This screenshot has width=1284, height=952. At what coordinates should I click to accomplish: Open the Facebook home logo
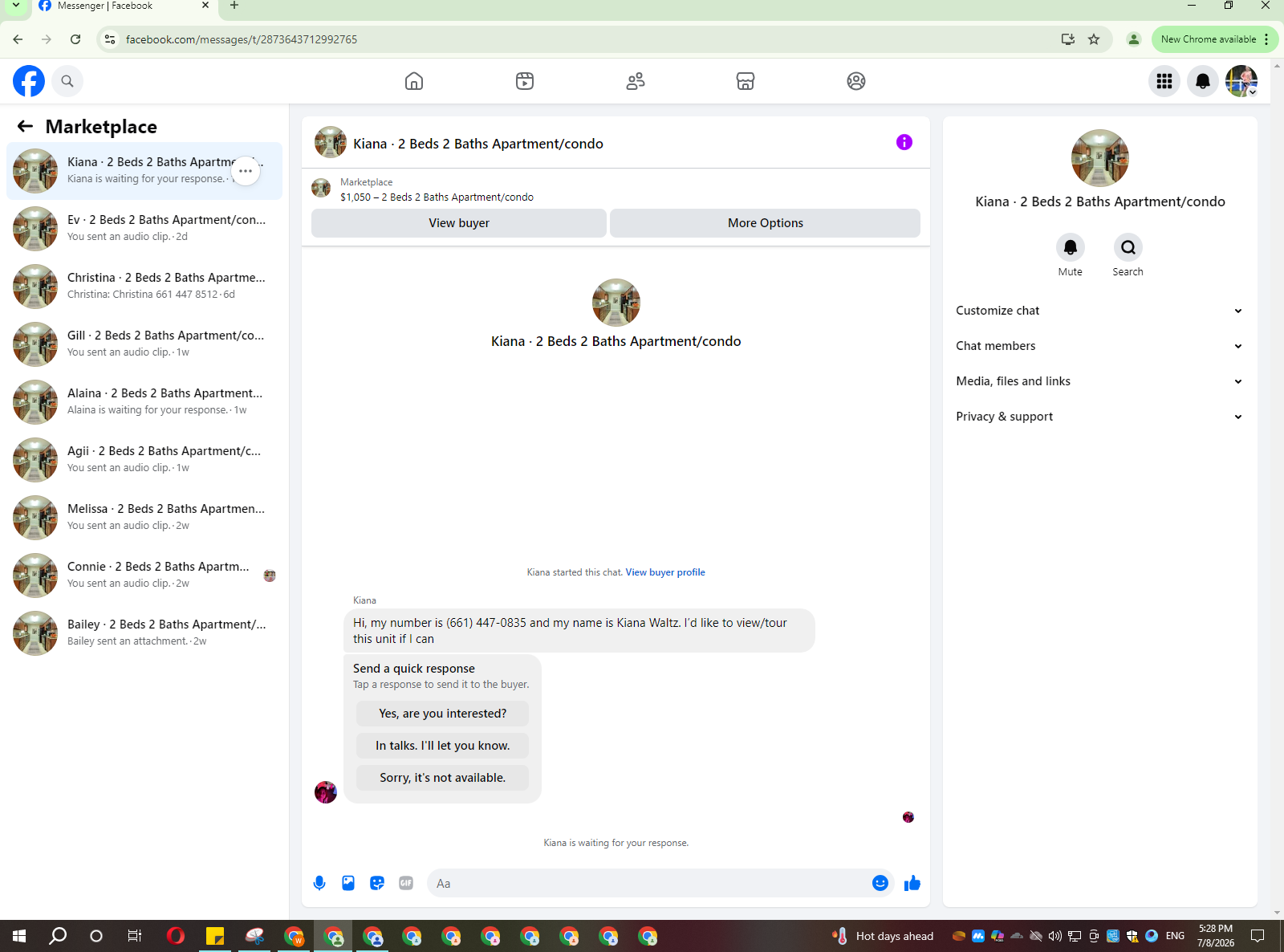point(29,81)
